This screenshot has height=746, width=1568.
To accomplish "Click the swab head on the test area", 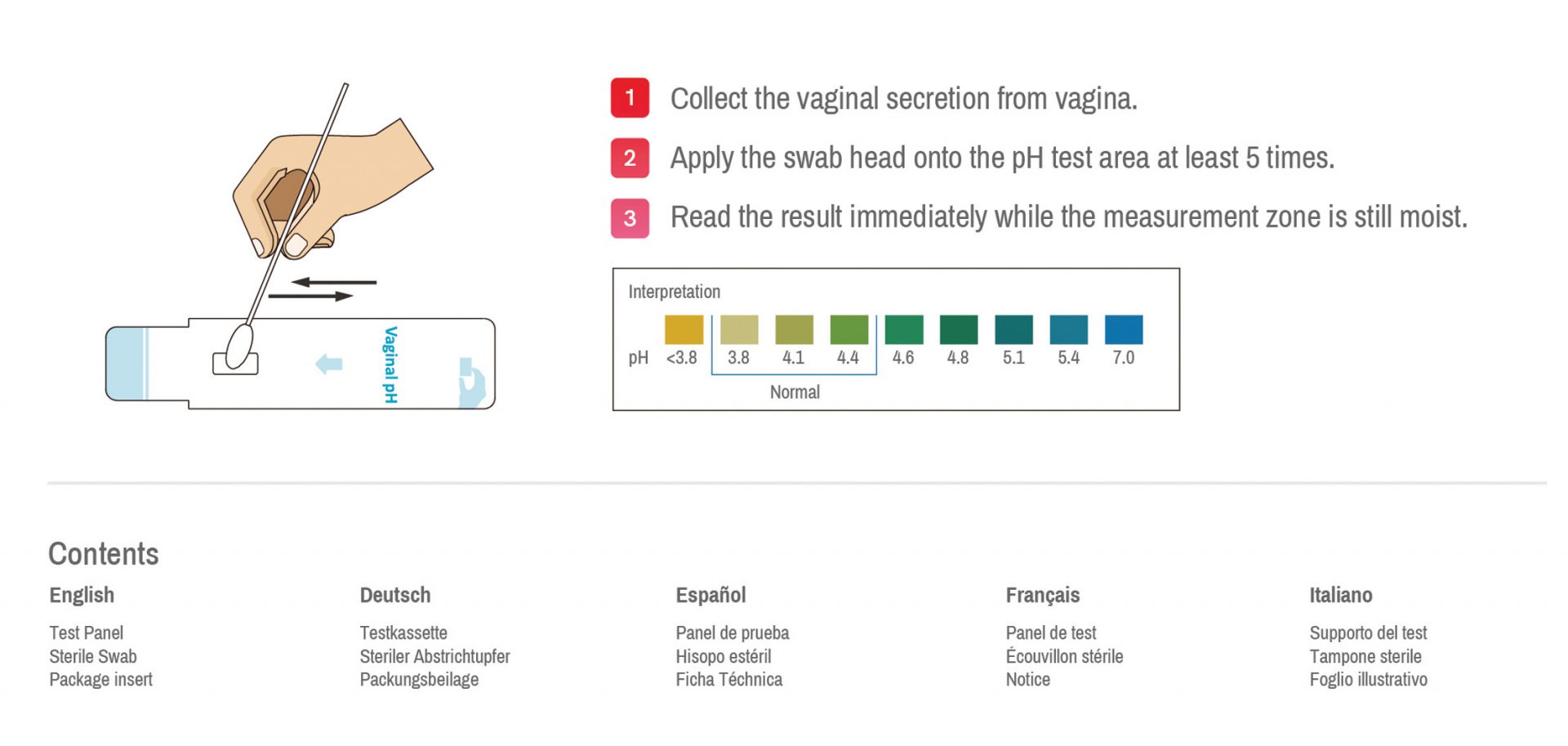I will tap(238, 346).
